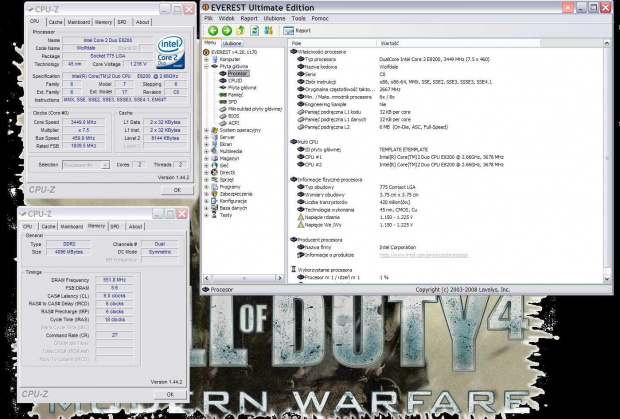The image size is (620, 419).
Task: Expand the Konfiguracja tree branch
Action: click(x=206, y=201)
